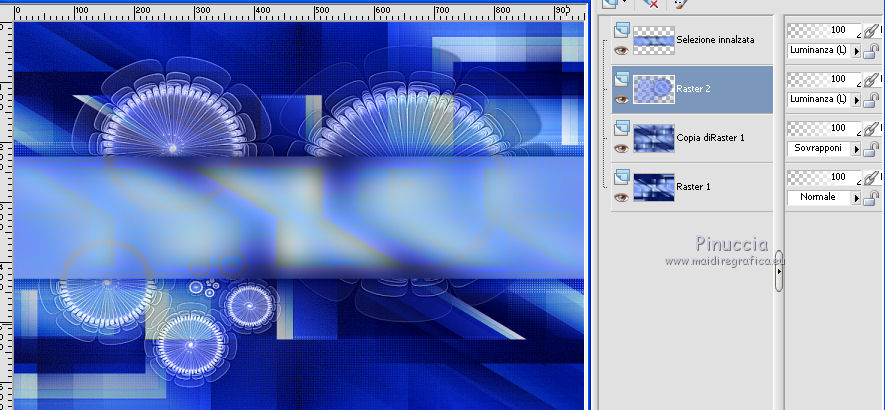The image size is (885, 410).
Task: Toggle transparency lock on Raster 1 layer
Action: 871,198
